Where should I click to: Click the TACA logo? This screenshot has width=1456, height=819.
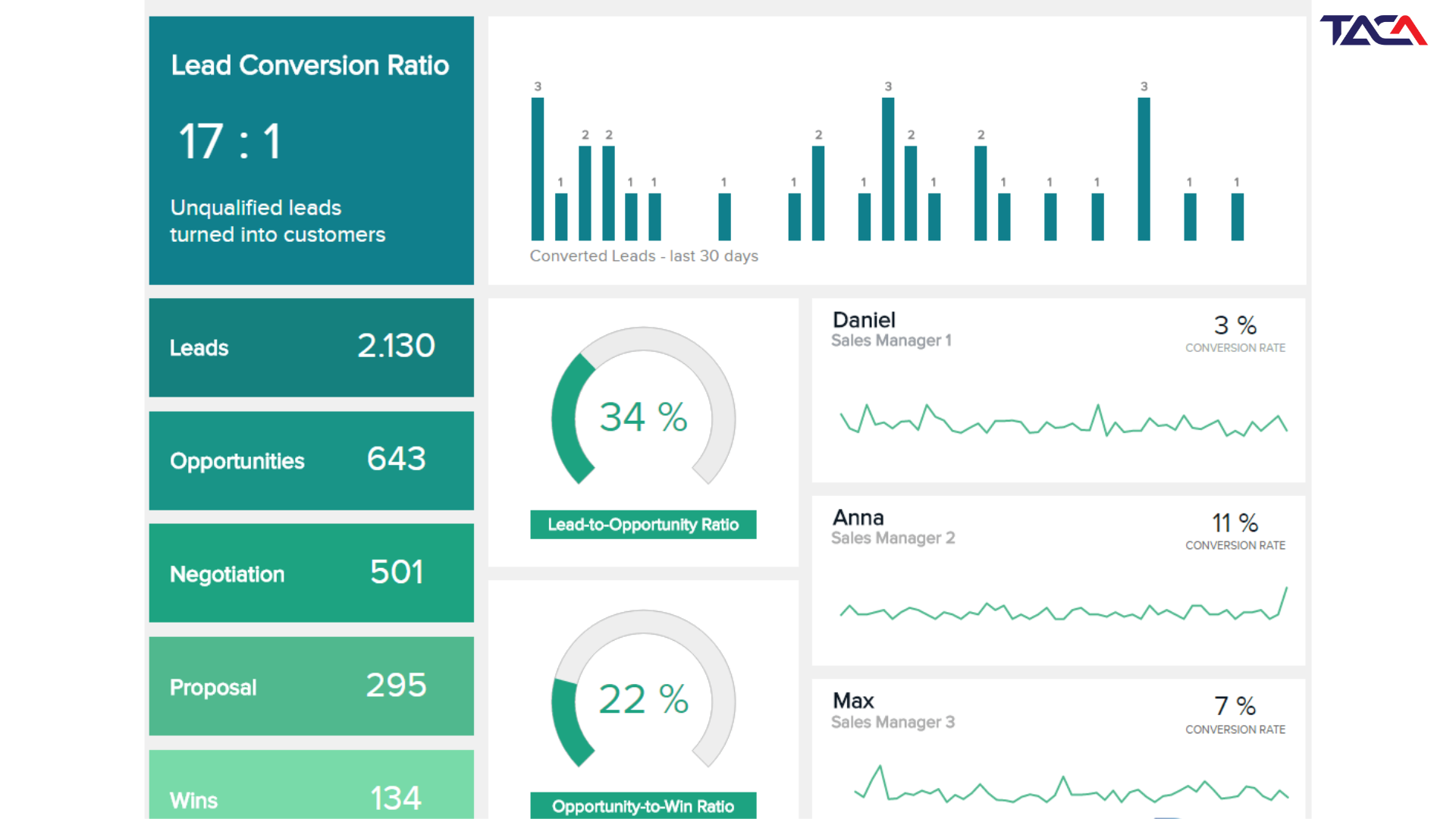coord(1373,30)
